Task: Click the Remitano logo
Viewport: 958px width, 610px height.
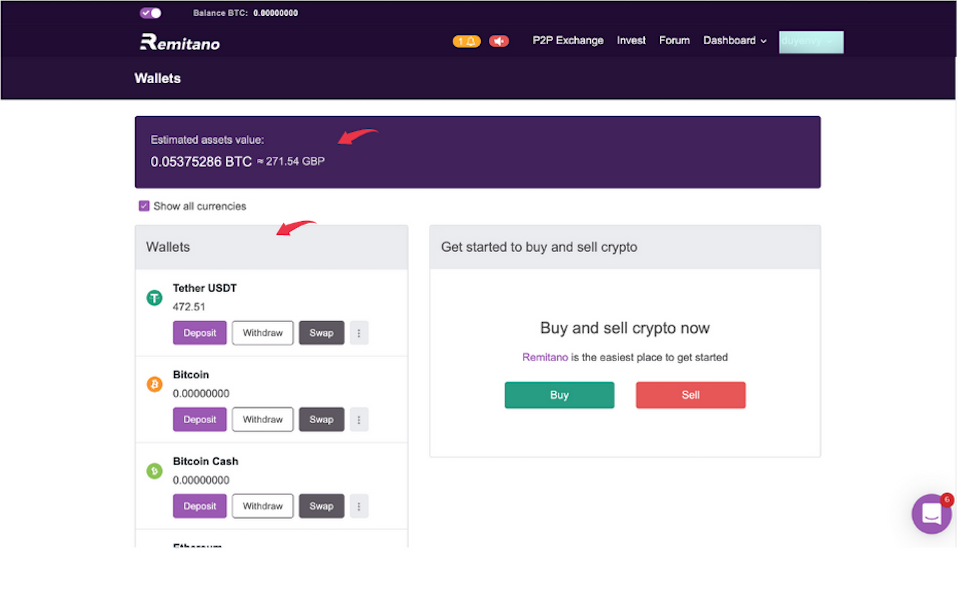Action: pyautogui.click(x=180, y=42)
